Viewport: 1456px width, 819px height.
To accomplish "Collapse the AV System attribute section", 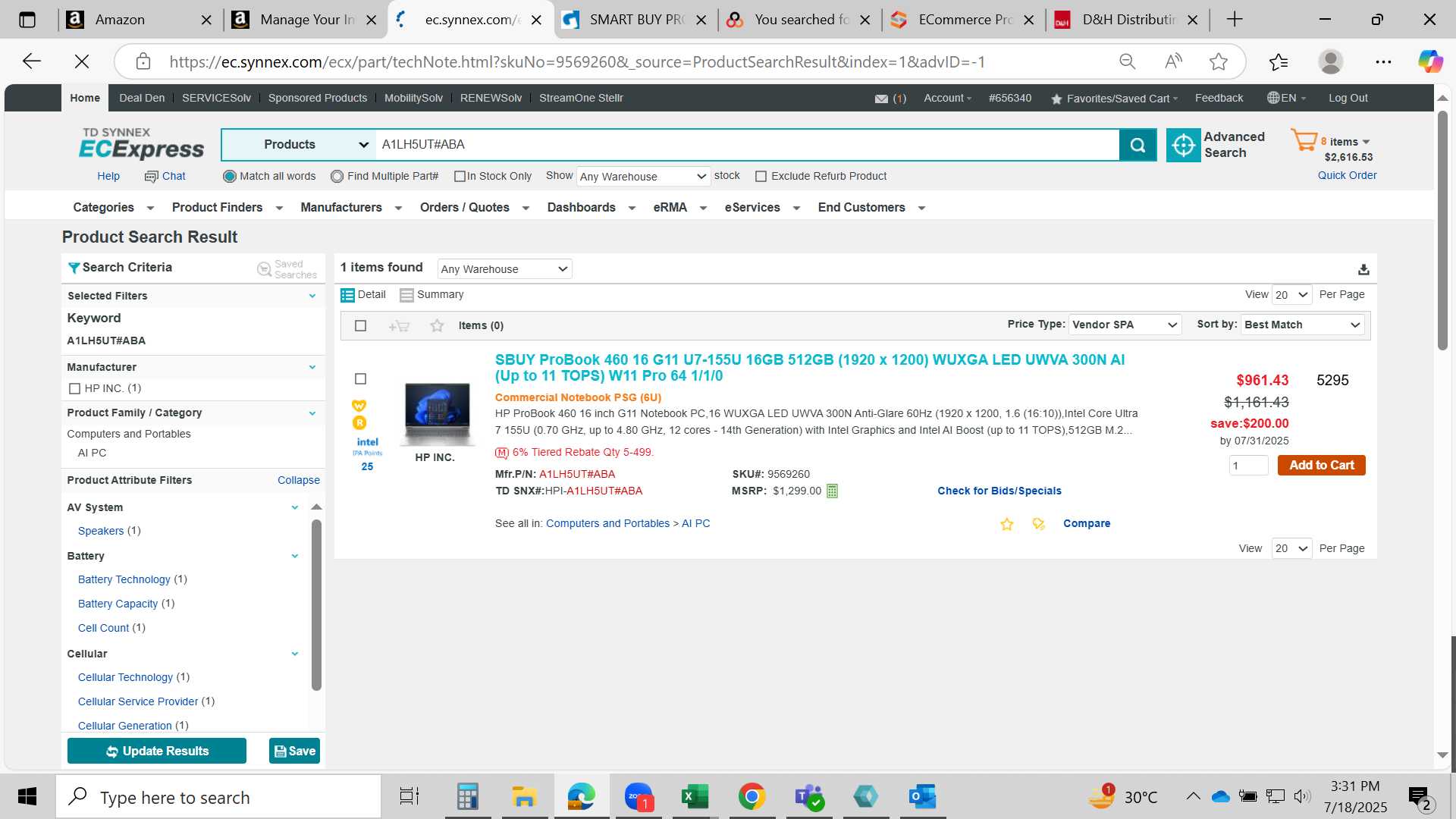I will 295,508.
